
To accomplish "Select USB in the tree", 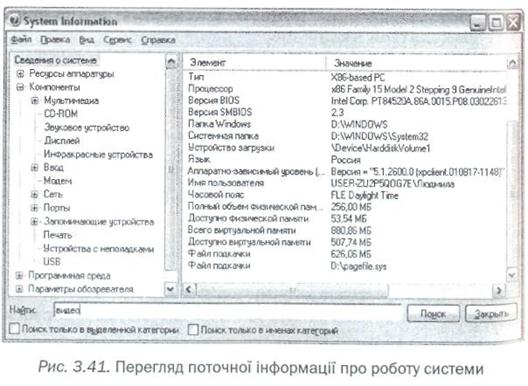I will point(52,261).
